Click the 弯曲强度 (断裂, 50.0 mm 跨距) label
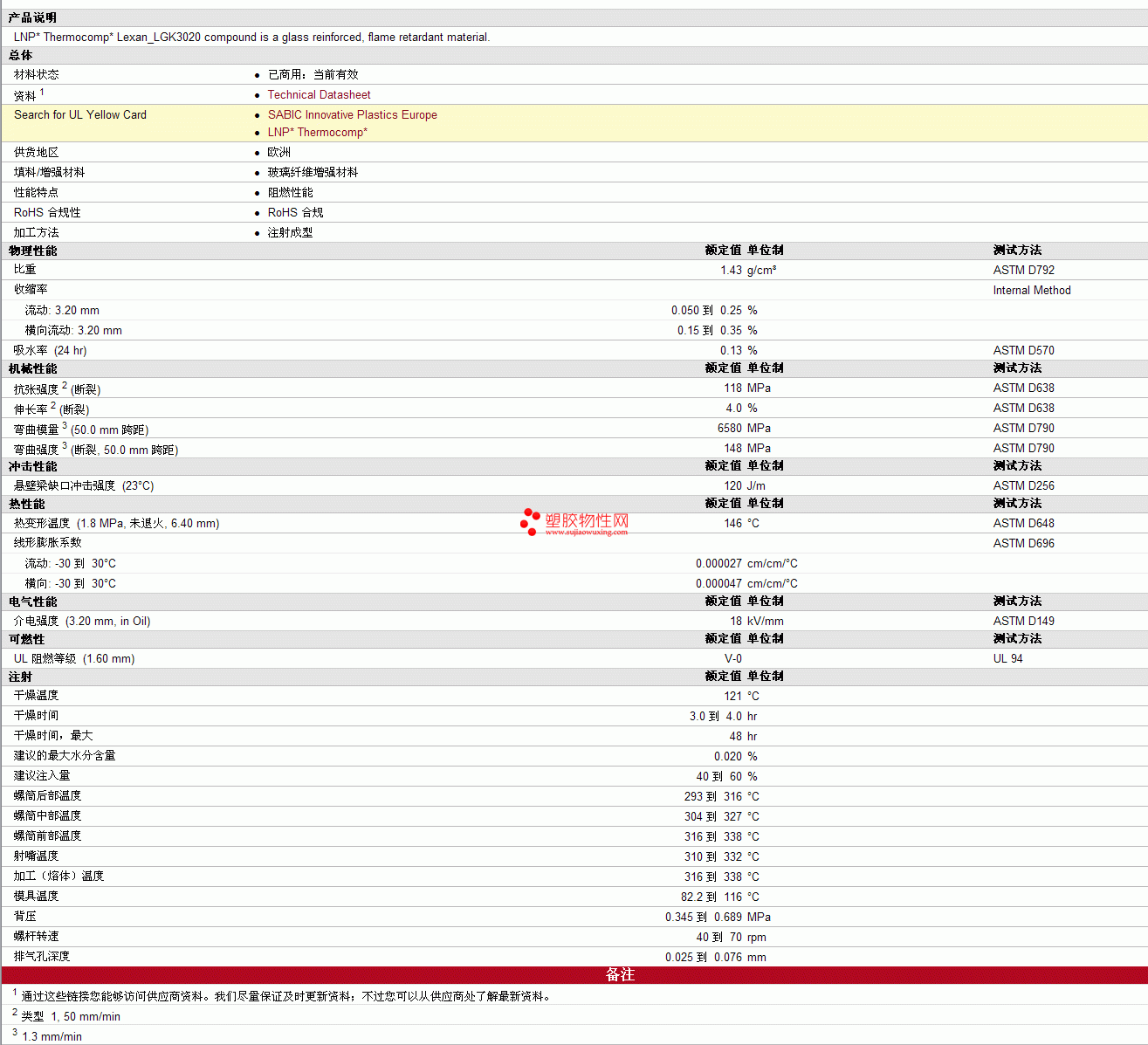Image resolution: width=1148 pixels, height=1045 pixels. [x=96, y=449]
